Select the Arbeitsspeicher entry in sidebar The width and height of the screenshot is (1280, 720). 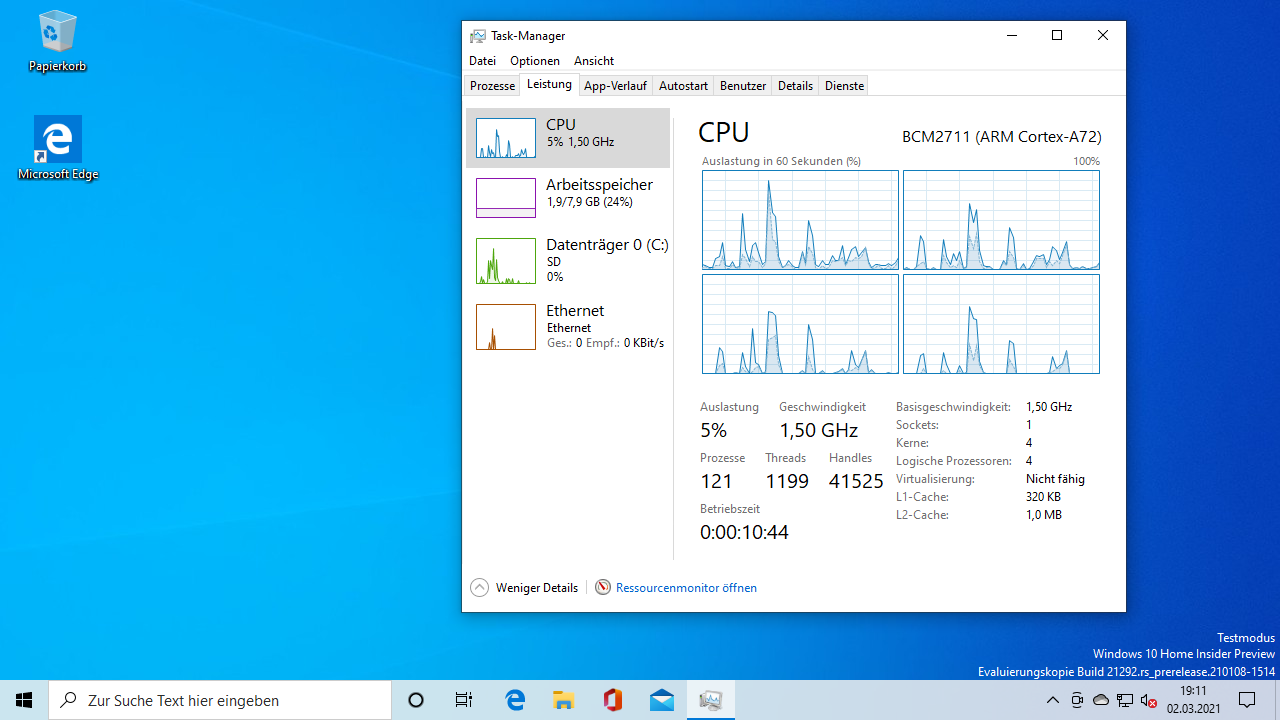coord(568,197)
